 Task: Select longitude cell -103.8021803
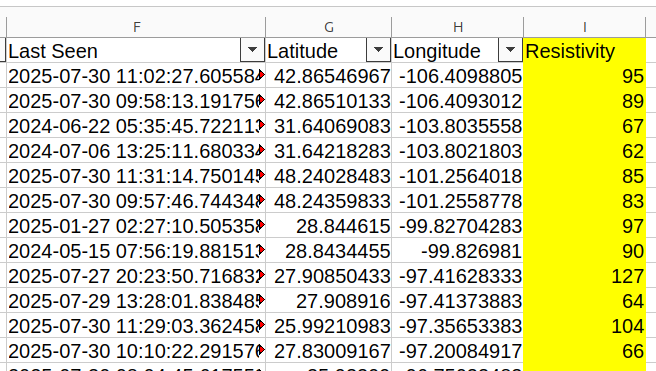(457, 151)
